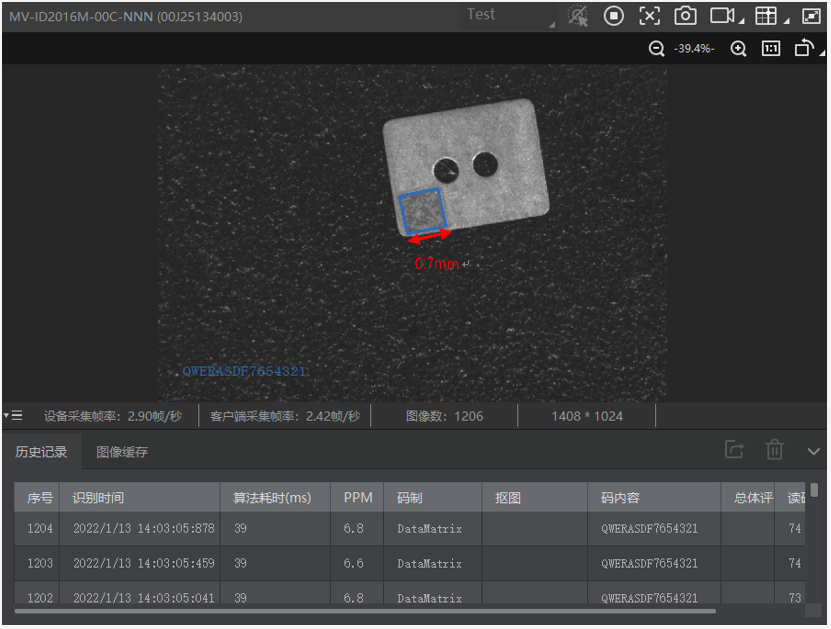Image resolution: width=831 pixels, height=629 pixels.
Task: Click the horizontal scrollbar under the table
Action: 365,610
